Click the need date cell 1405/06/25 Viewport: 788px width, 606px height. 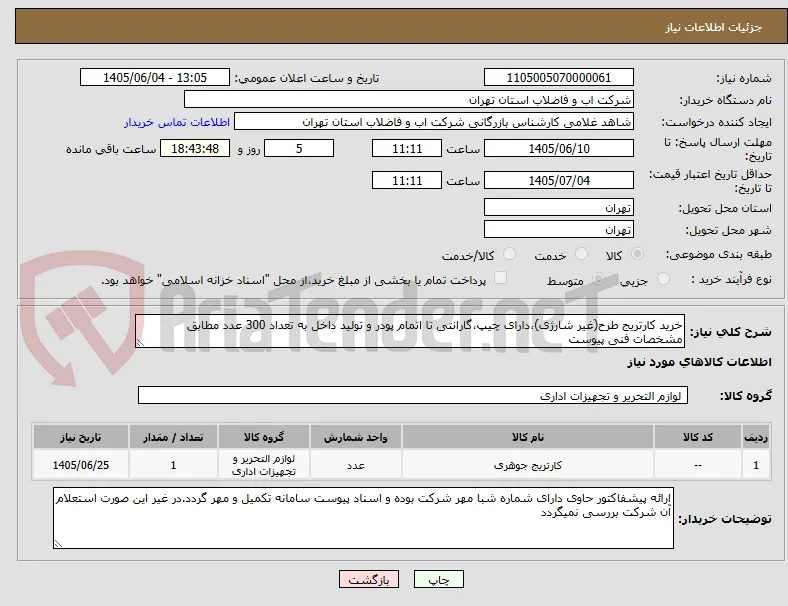(81, 465)
